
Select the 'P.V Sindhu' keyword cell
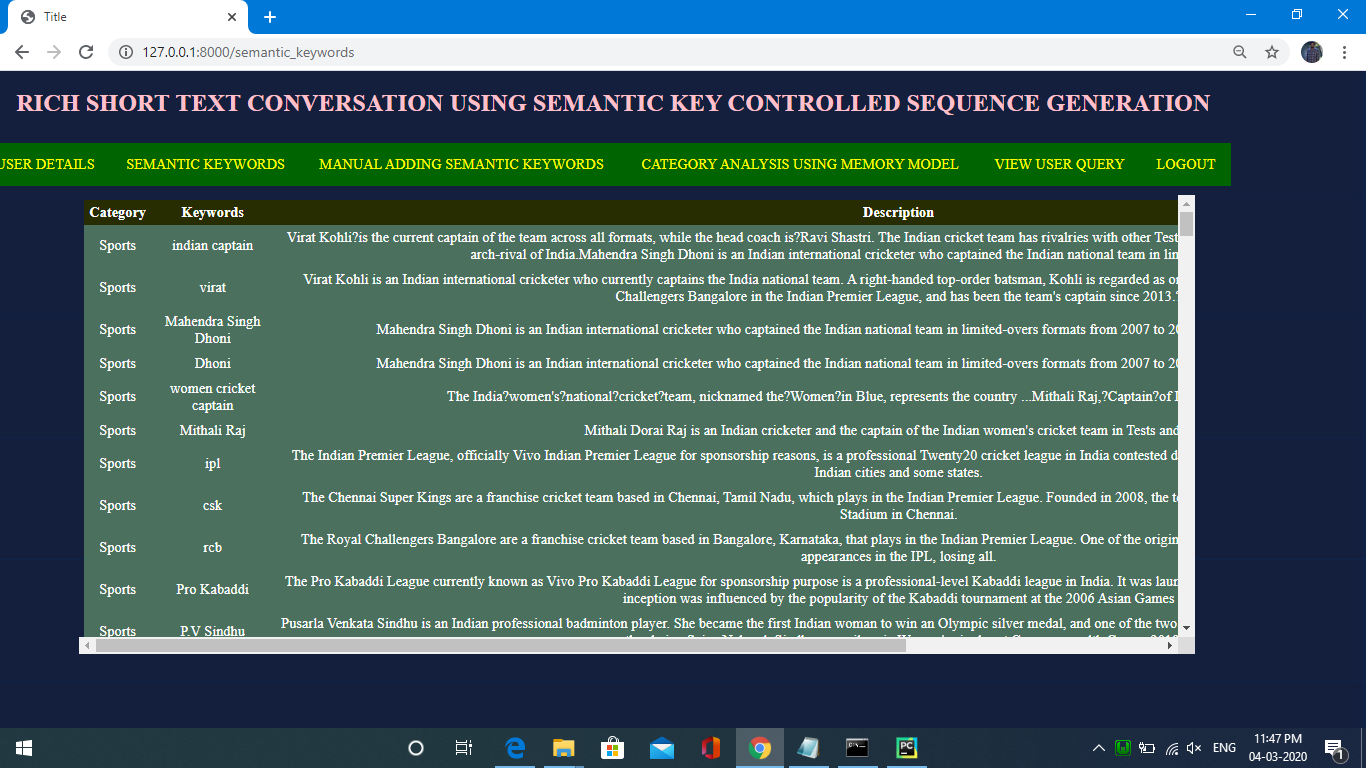tap(212, 631)
